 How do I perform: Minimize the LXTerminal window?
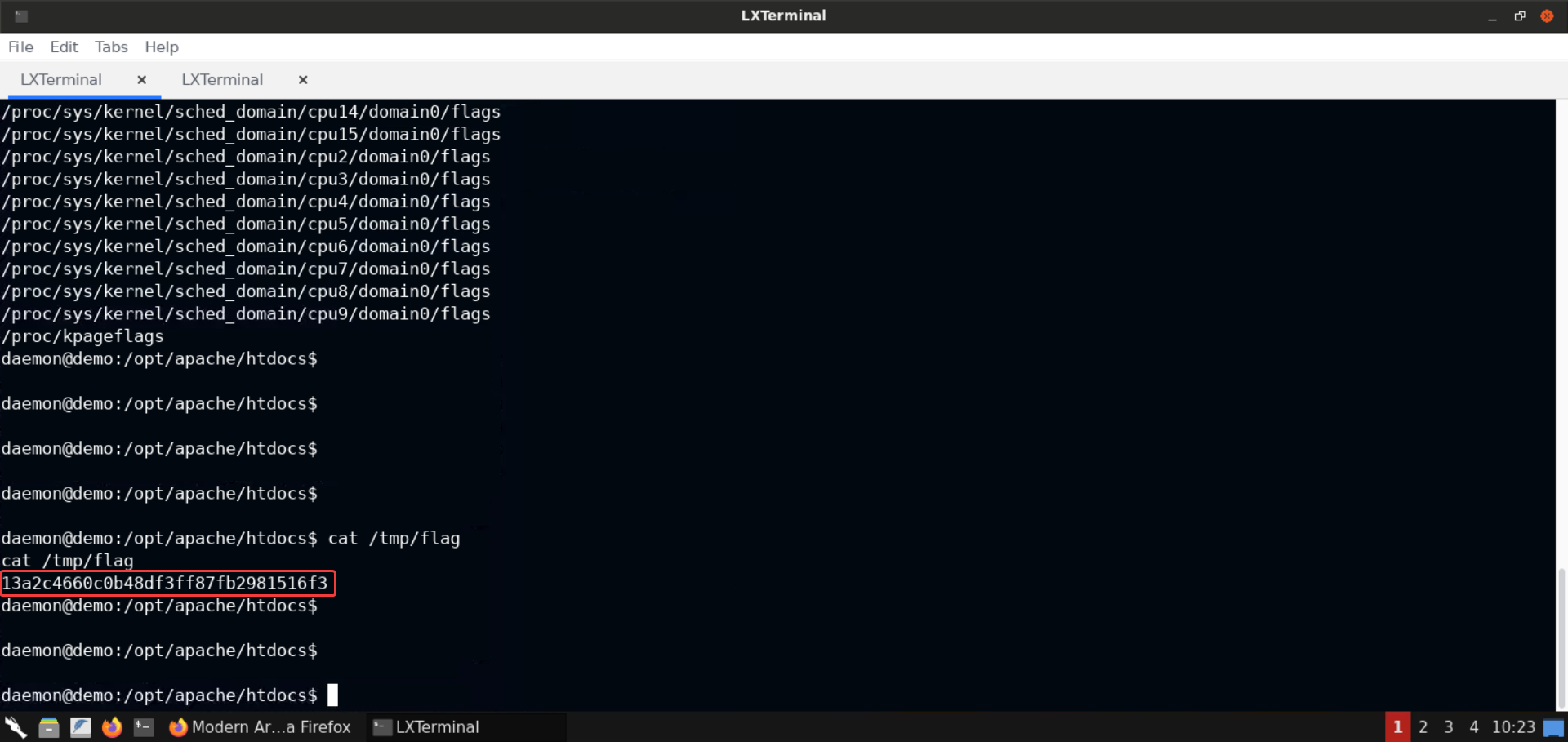[1492, 16]
